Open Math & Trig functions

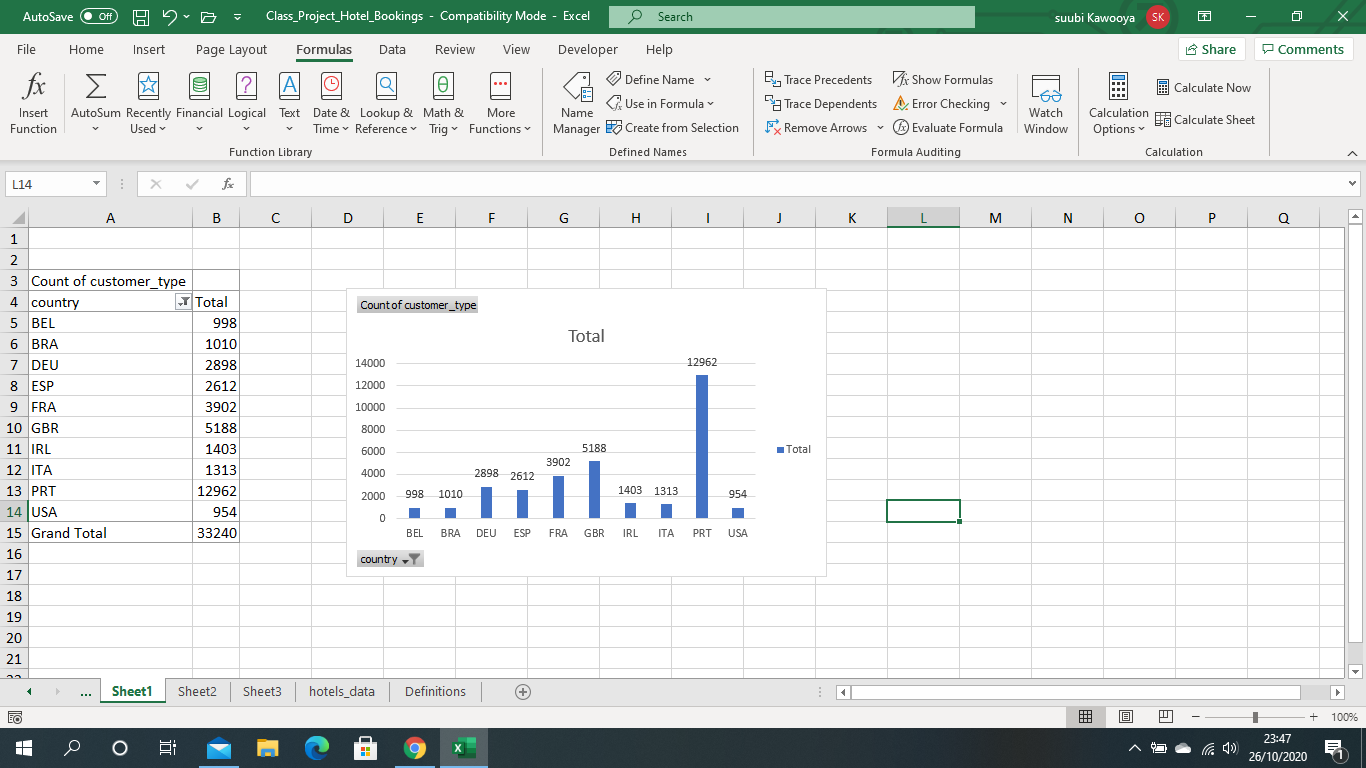point(443,104)
